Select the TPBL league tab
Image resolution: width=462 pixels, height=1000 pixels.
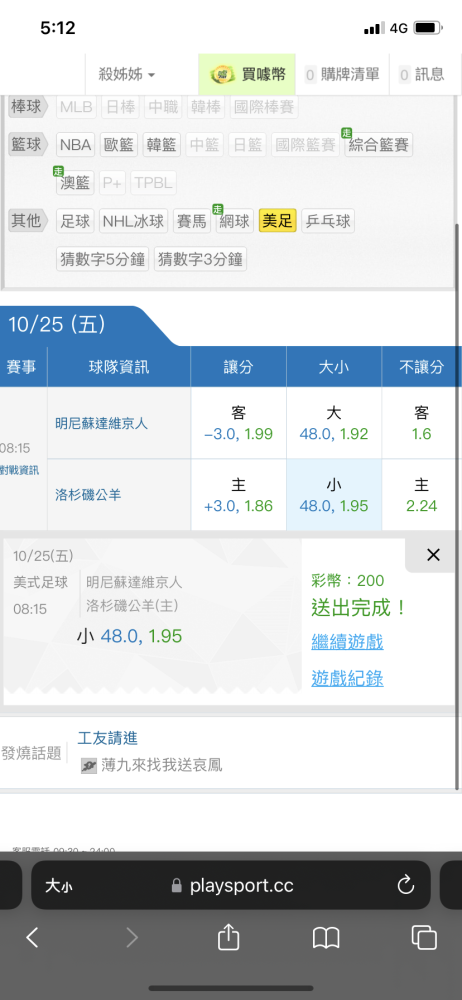[x=154, y=183]
